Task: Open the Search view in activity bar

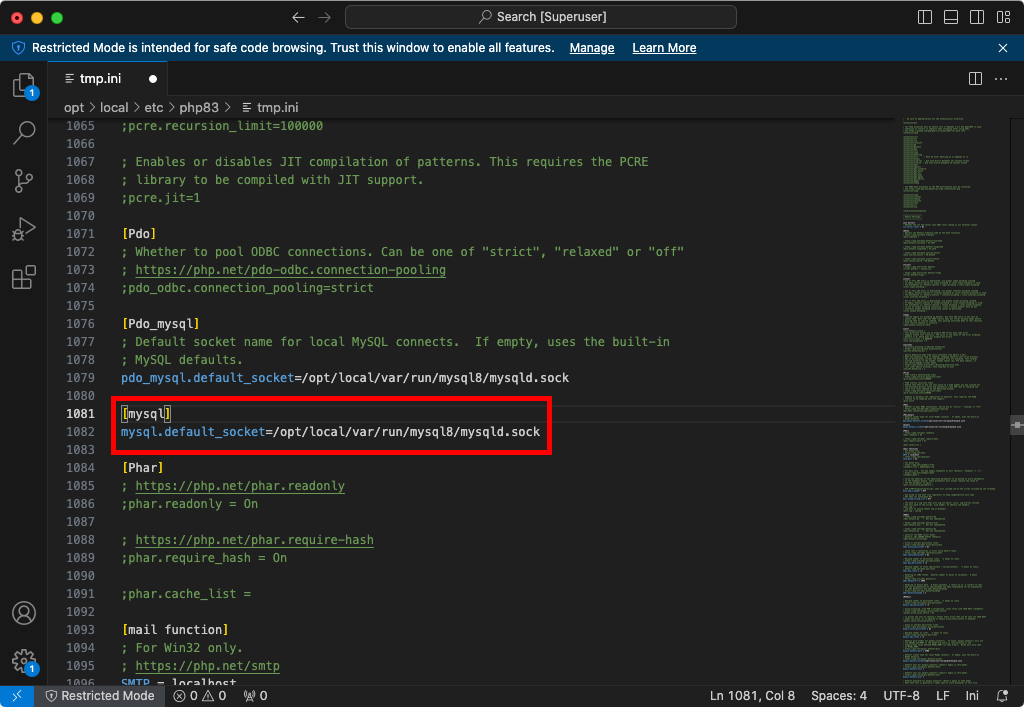Action: point(24,133)
